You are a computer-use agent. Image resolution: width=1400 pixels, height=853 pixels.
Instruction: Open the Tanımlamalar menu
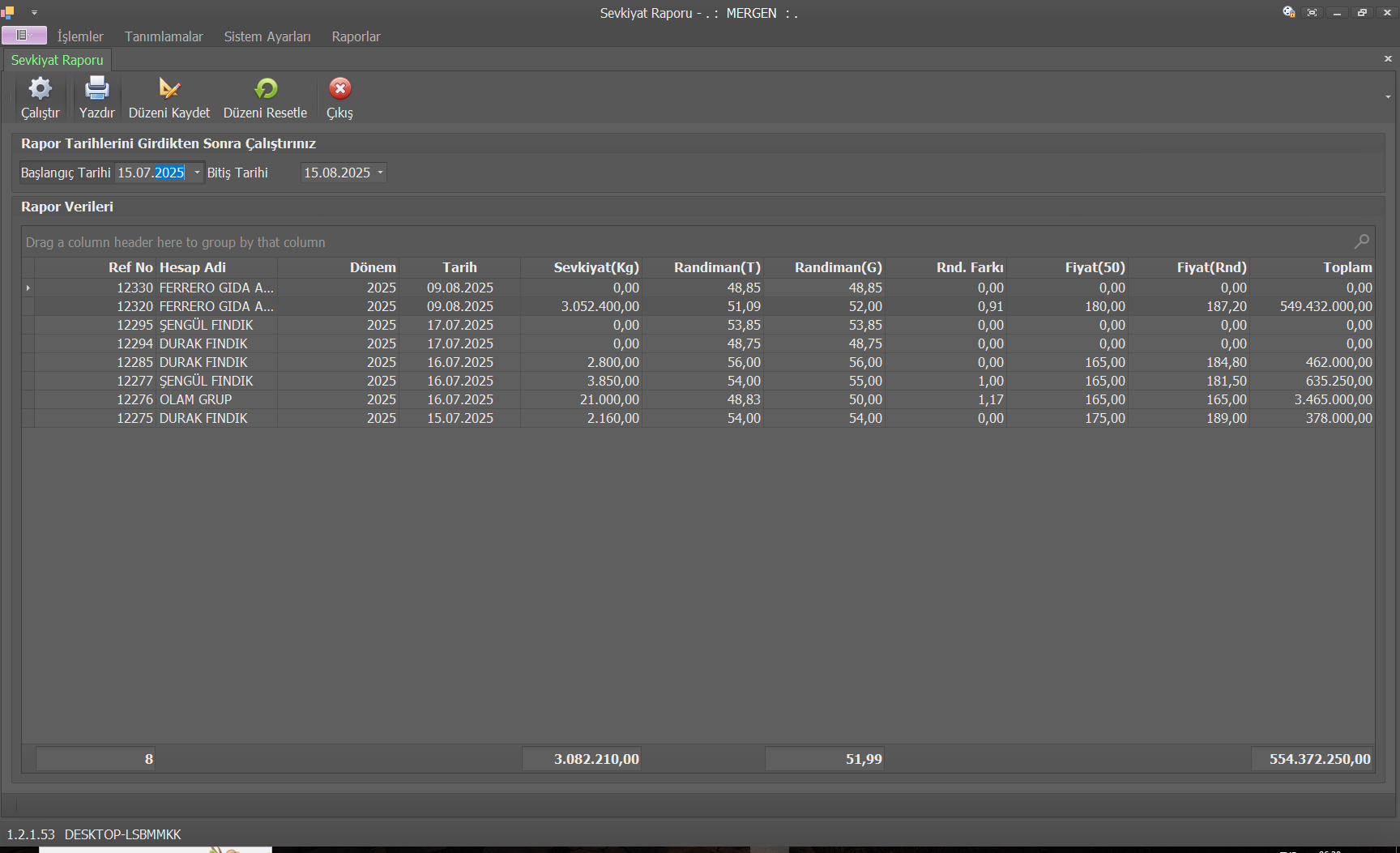point(164,36)
